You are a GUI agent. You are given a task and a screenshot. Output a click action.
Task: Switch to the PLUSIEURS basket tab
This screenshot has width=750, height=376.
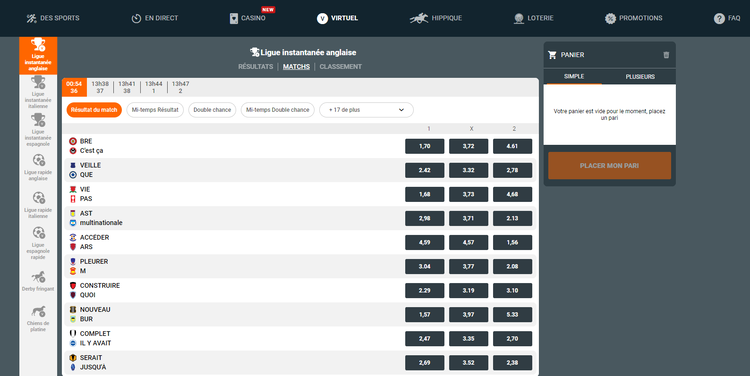pyautogui.click(x=640, y=77)
